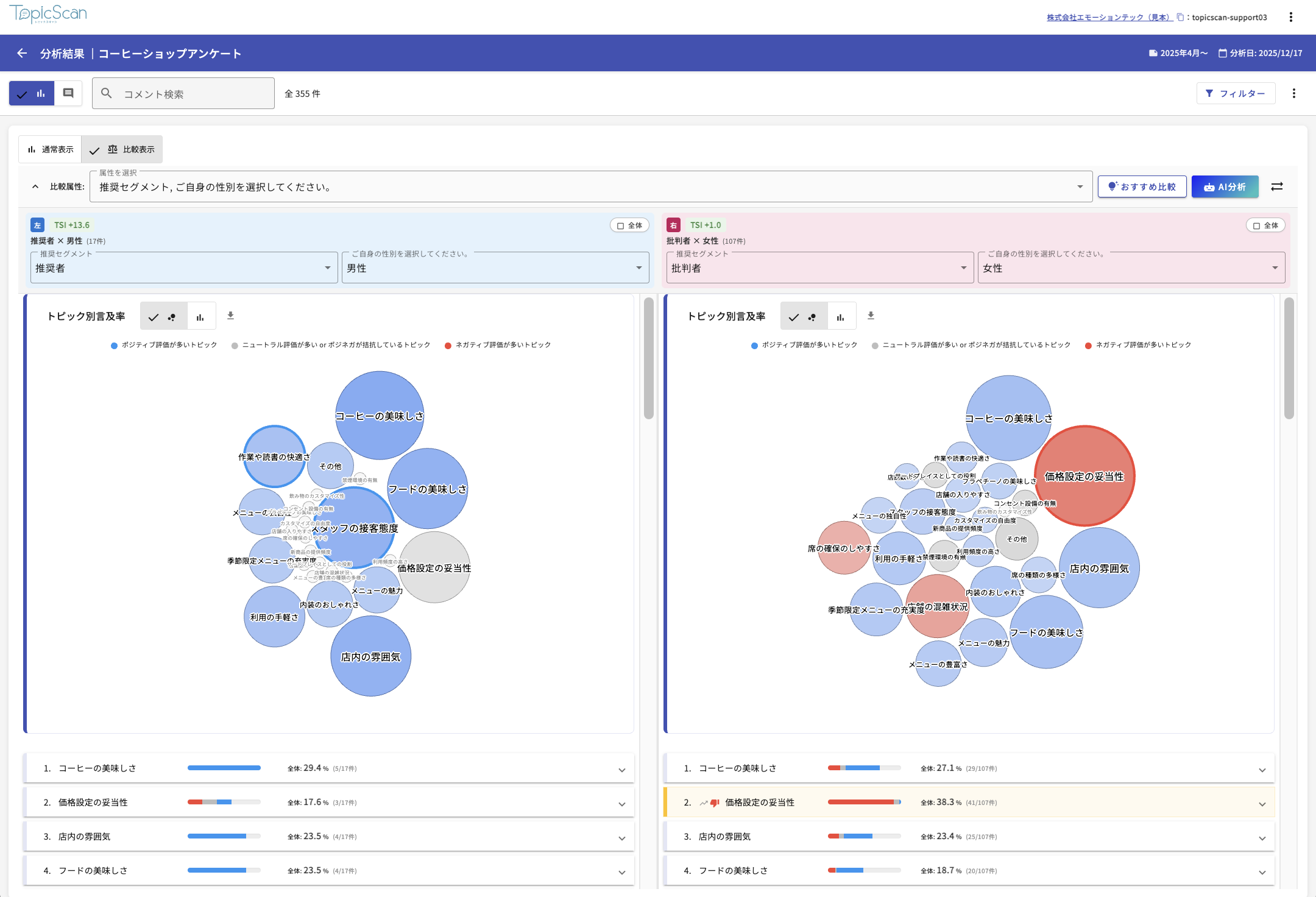
Task: Download the left topic bubble chart
Action: pyautogui.click(x=230, y=316)
